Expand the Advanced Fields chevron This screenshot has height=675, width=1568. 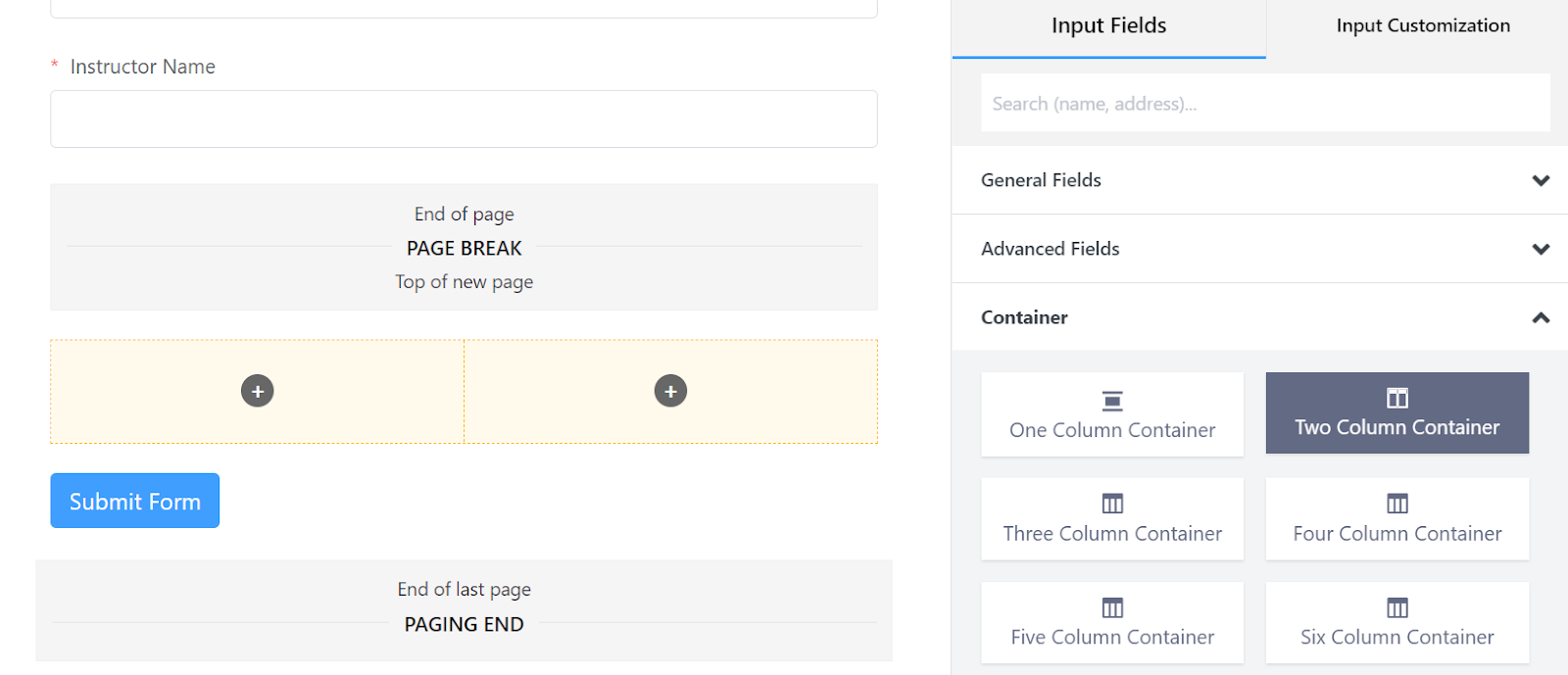coord(1541,249)
